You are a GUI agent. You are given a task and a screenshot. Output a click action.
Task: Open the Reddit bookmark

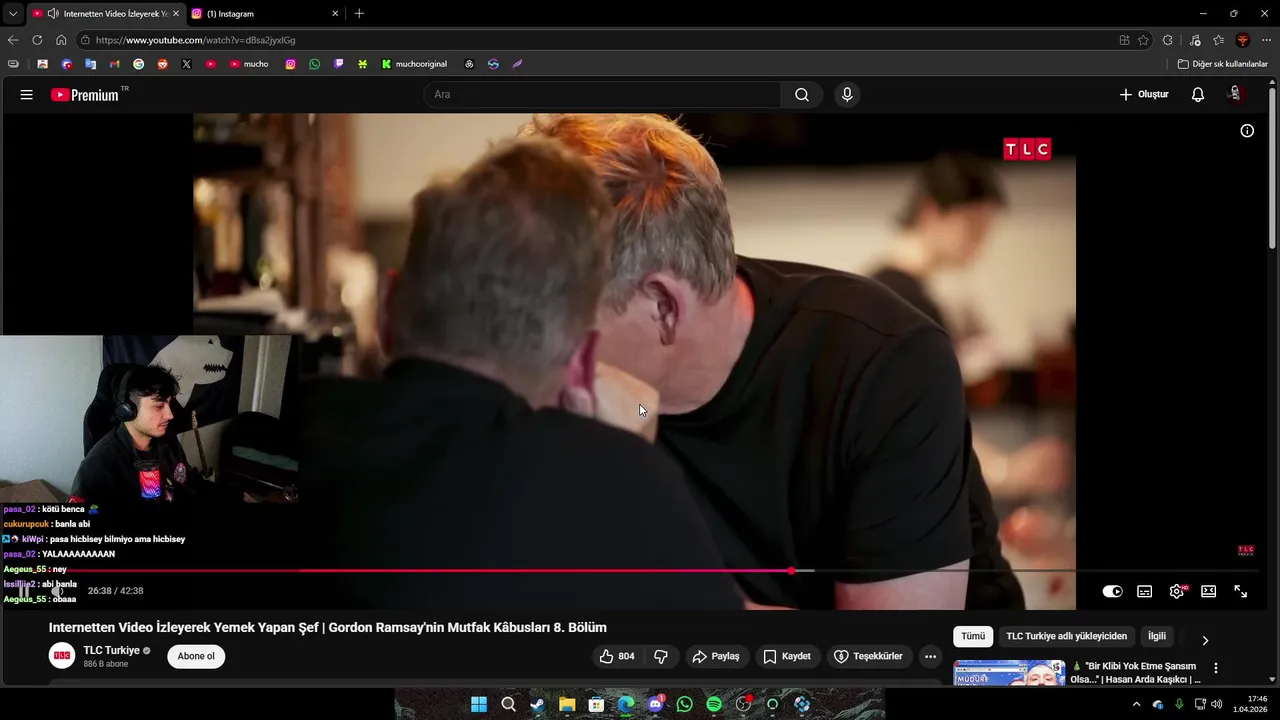[162, 64]
